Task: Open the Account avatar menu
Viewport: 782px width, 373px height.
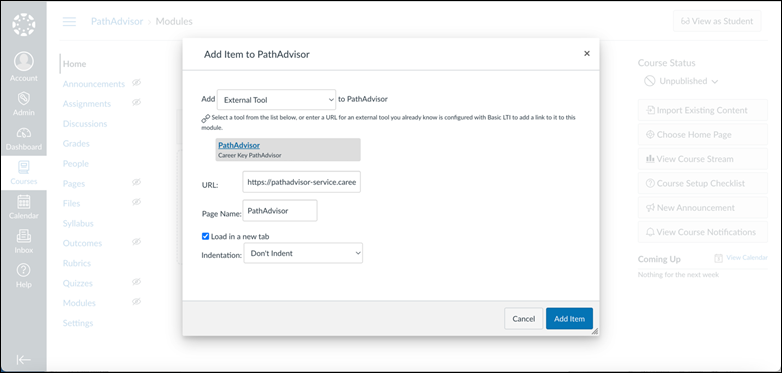Action: (23, 61)
